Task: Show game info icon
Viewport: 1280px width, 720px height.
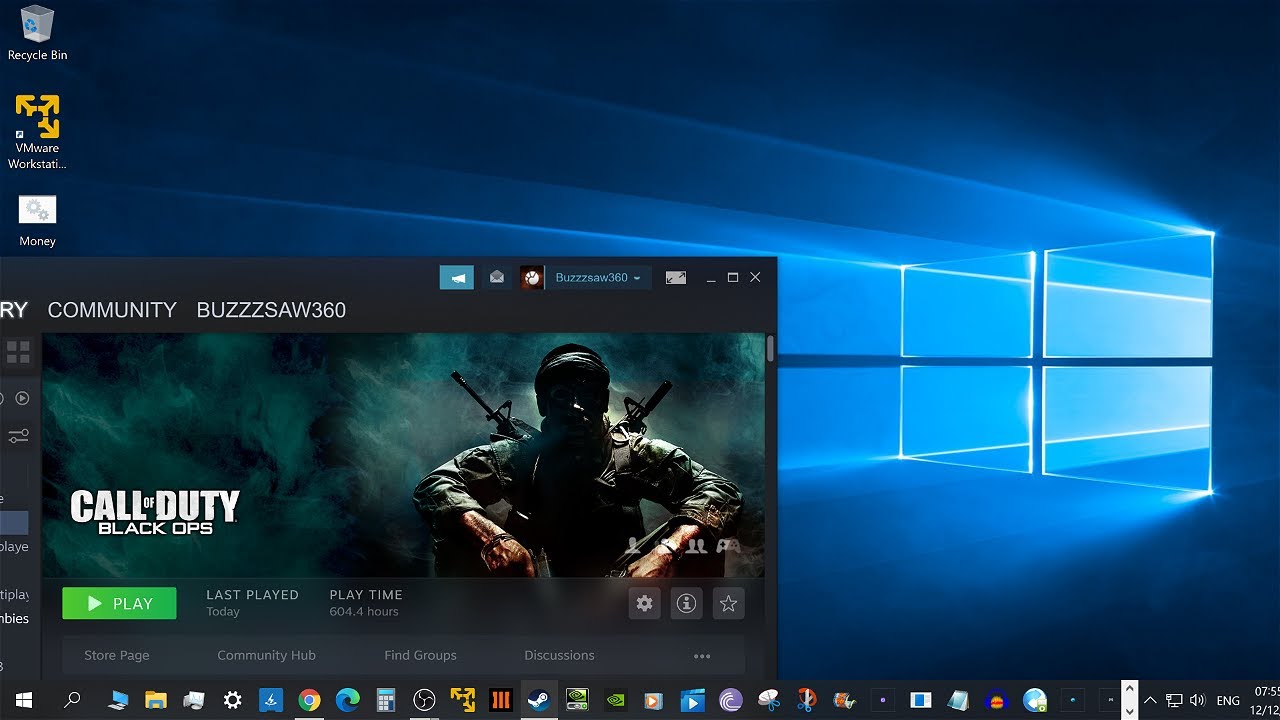Action: 686,603
